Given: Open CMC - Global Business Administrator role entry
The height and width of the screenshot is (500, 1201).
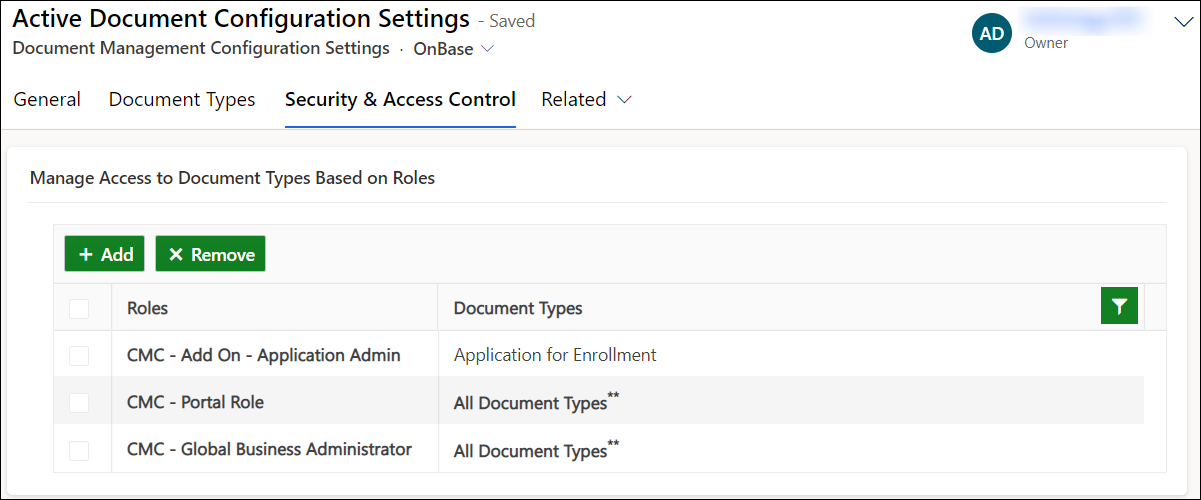Looking at the screenshot, I should tap(269, 449).
